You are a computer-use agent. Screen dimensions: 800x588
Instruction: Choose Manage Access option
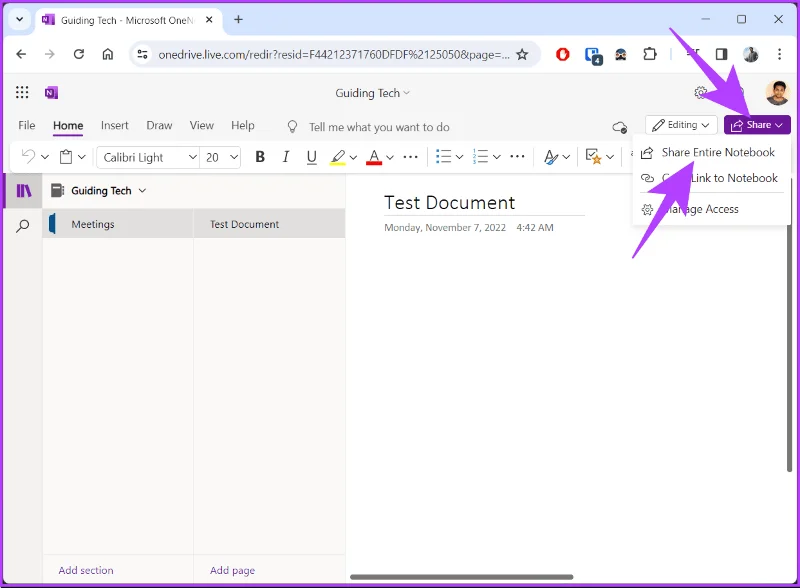pyautogui.click(x=711, y=209)
